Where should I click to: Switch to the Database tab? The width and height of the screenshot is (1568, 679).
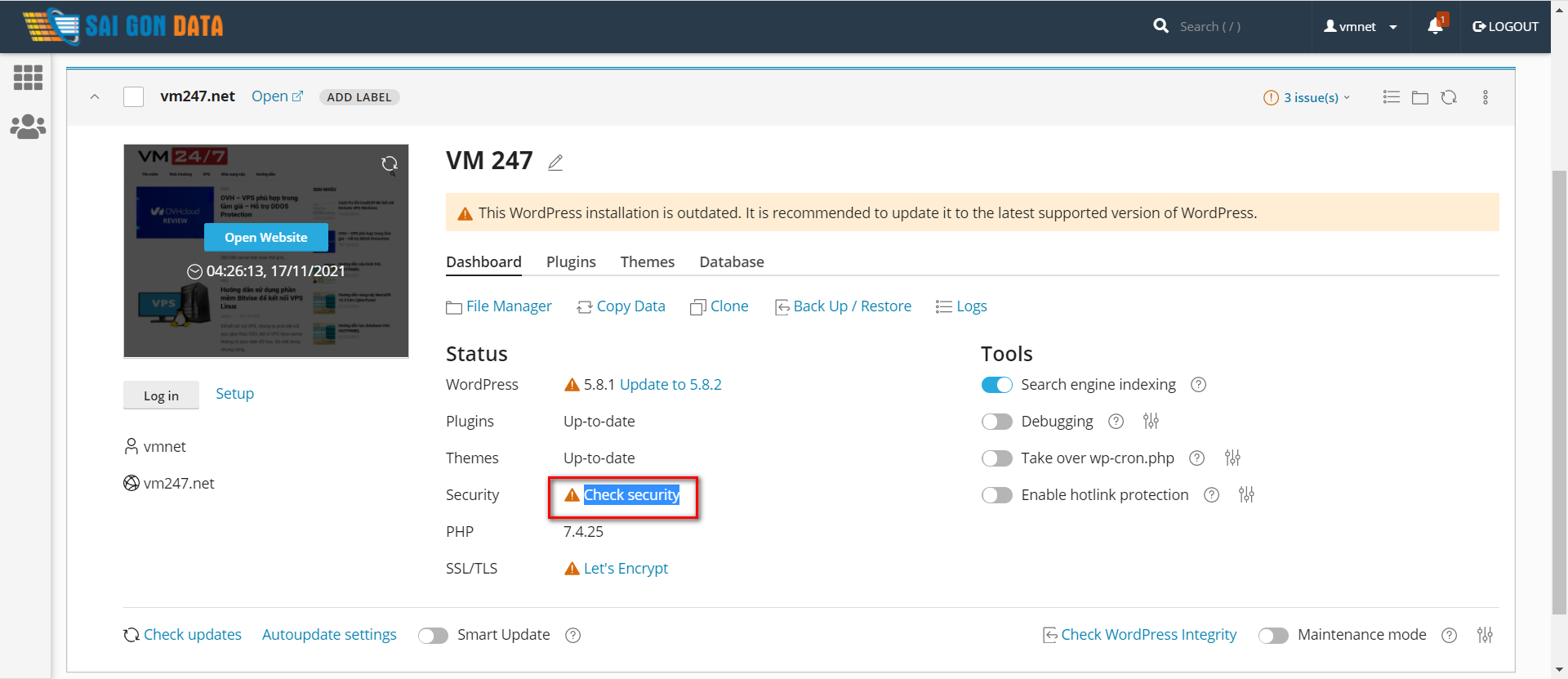pyautogui.click(x=732, y=262)
